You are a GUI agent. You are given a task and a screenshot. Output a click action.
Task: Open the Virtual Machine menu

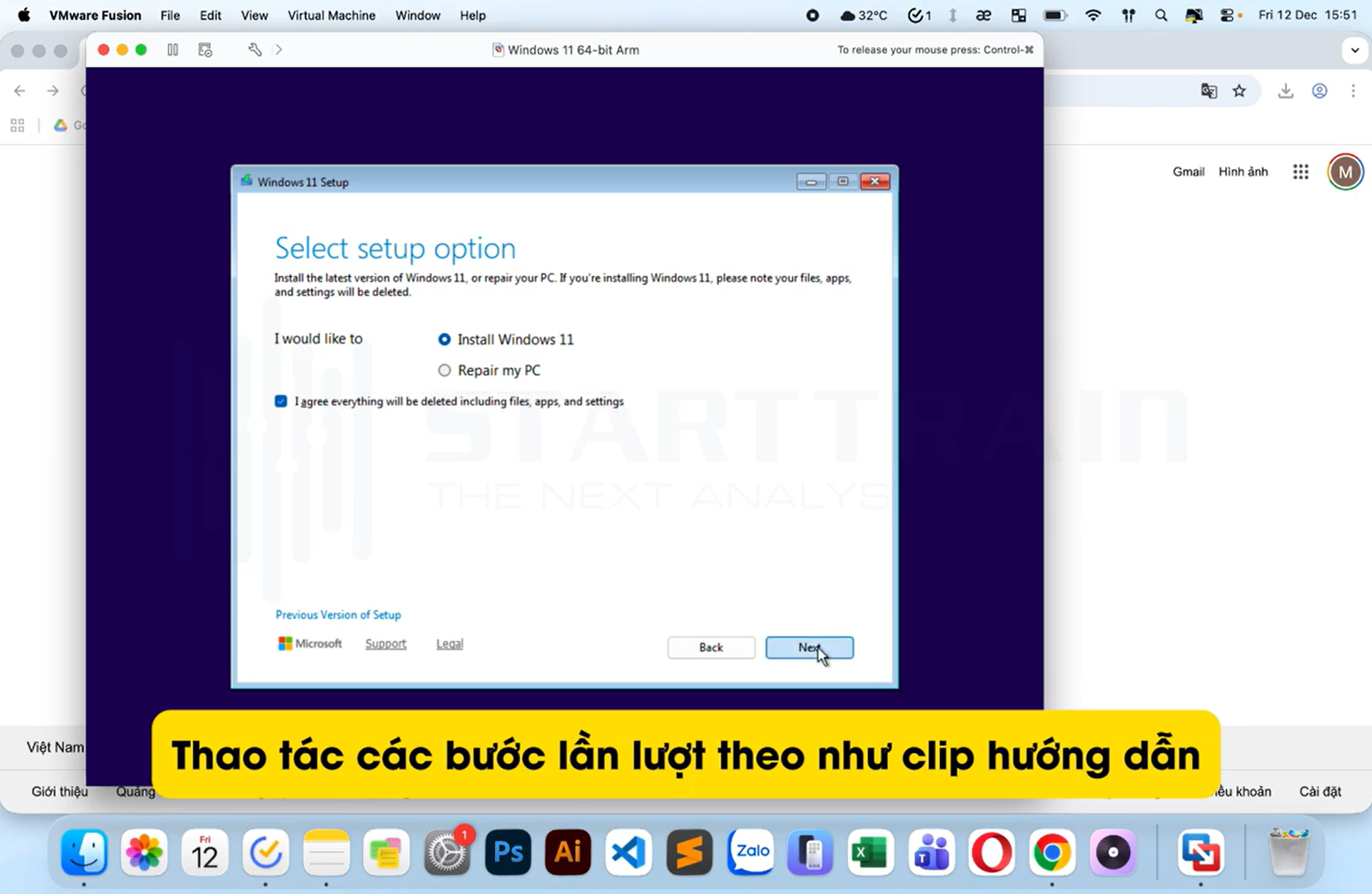pyautogui.click(x=331, y=15)
